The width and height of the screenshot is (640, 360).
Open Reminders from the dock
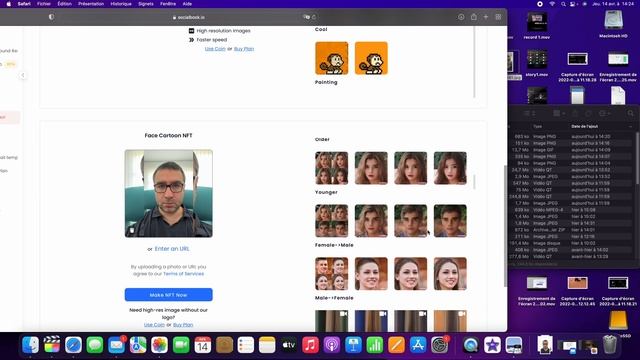tap(246, 345)
